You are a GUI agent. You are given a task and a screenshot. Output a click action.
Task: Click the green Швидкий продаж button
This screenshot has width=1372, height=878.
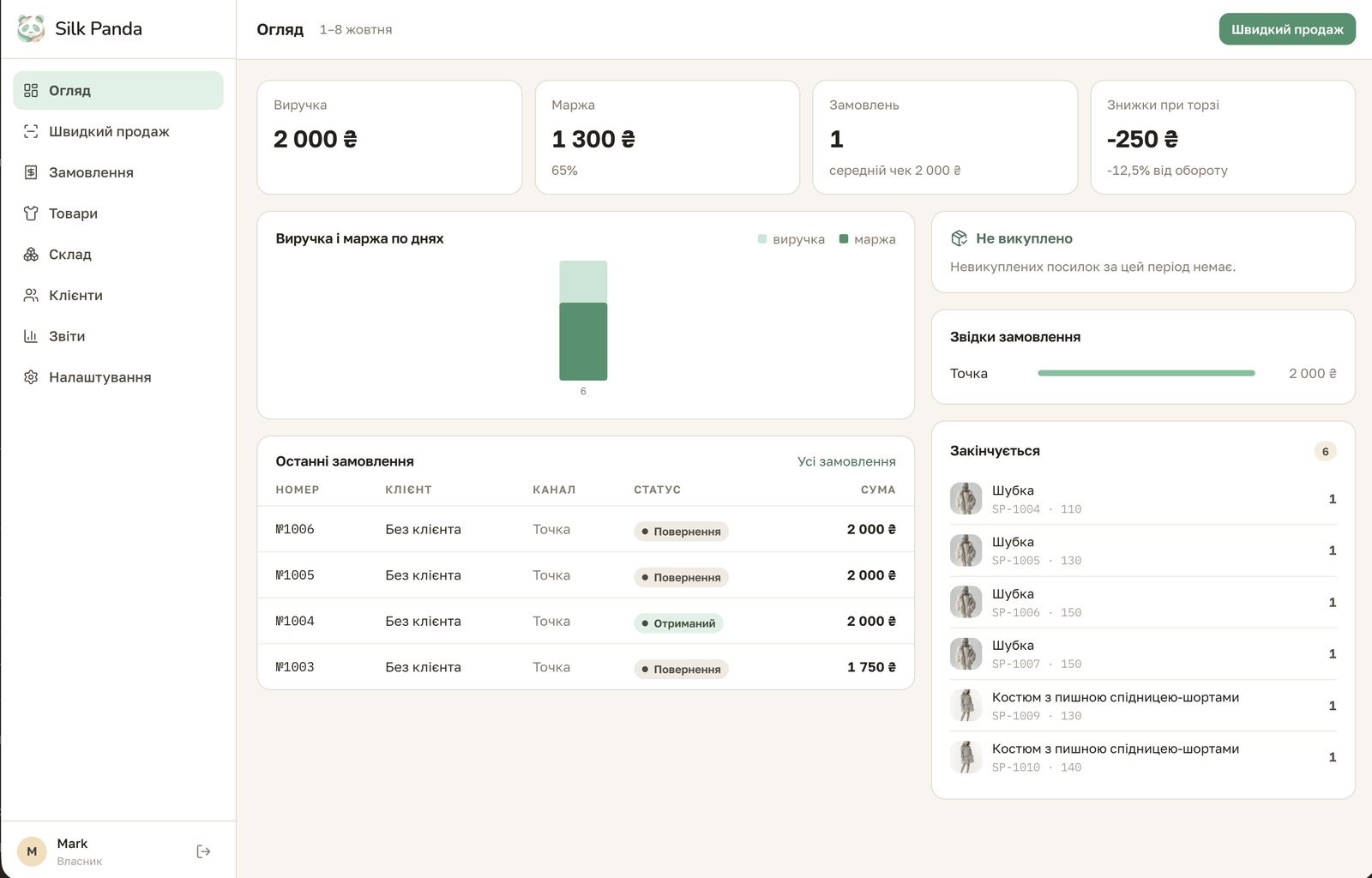coord(1287,29)
